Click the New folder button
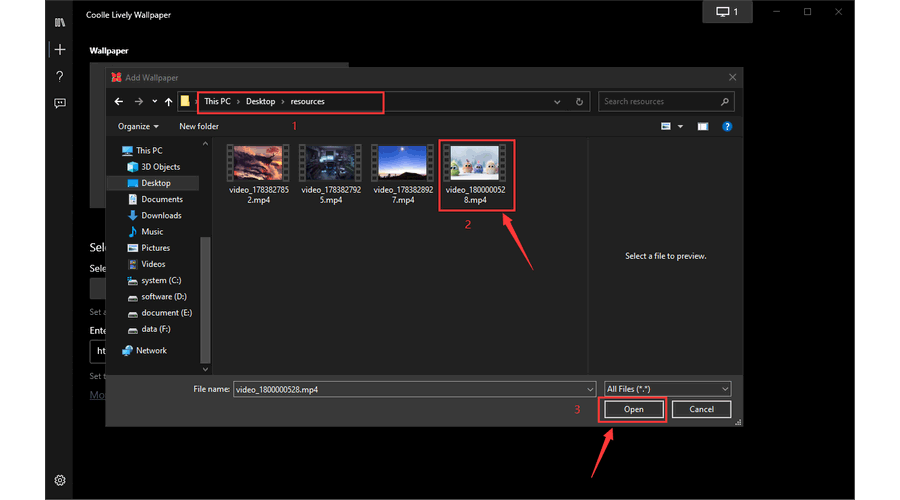The image size is (900, 500). (x=199, y=127)
